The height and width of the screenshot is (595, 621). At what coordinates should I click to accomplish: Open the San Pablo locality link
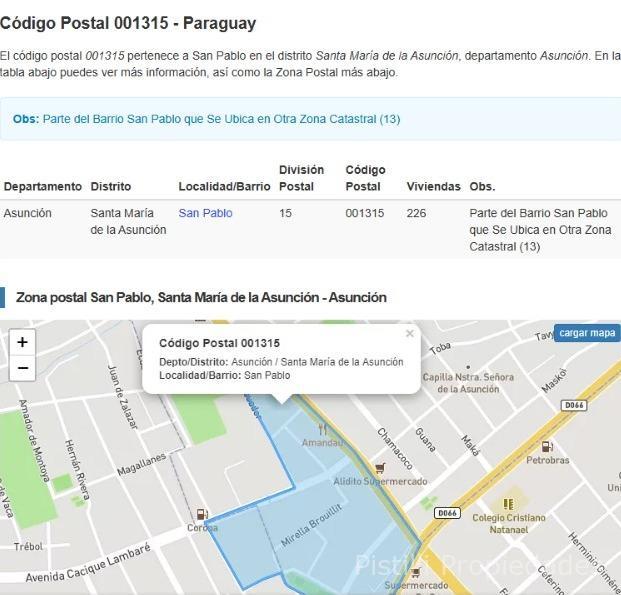(x=205, y=213)
